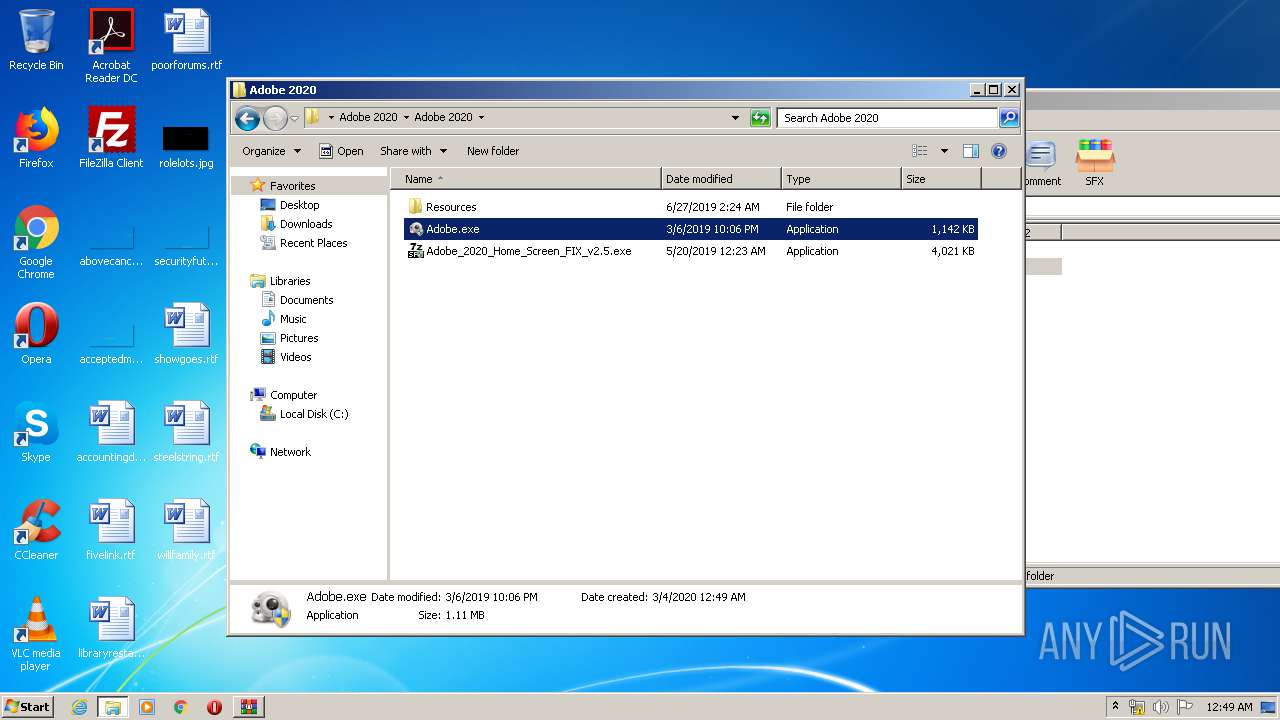The height and width of the screenshot is (720, 1280).
Task: Launch VLC media player shortcut
Action: (x=36, y=634)
